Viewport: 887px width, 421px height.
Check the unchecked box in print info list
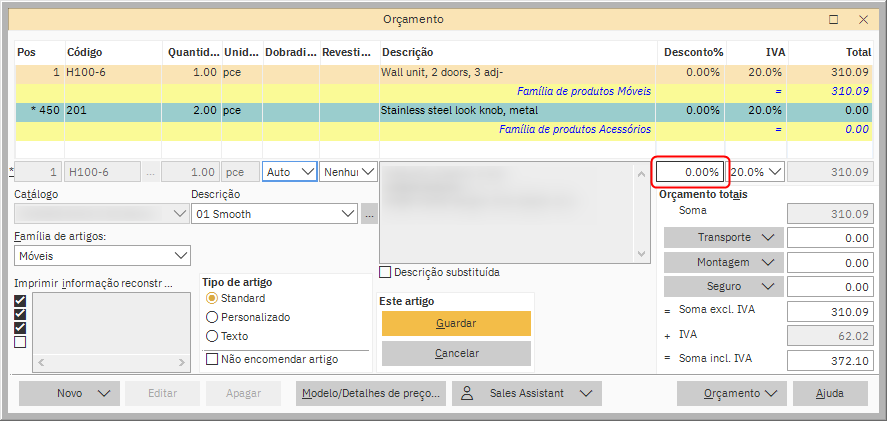[21, 342]
